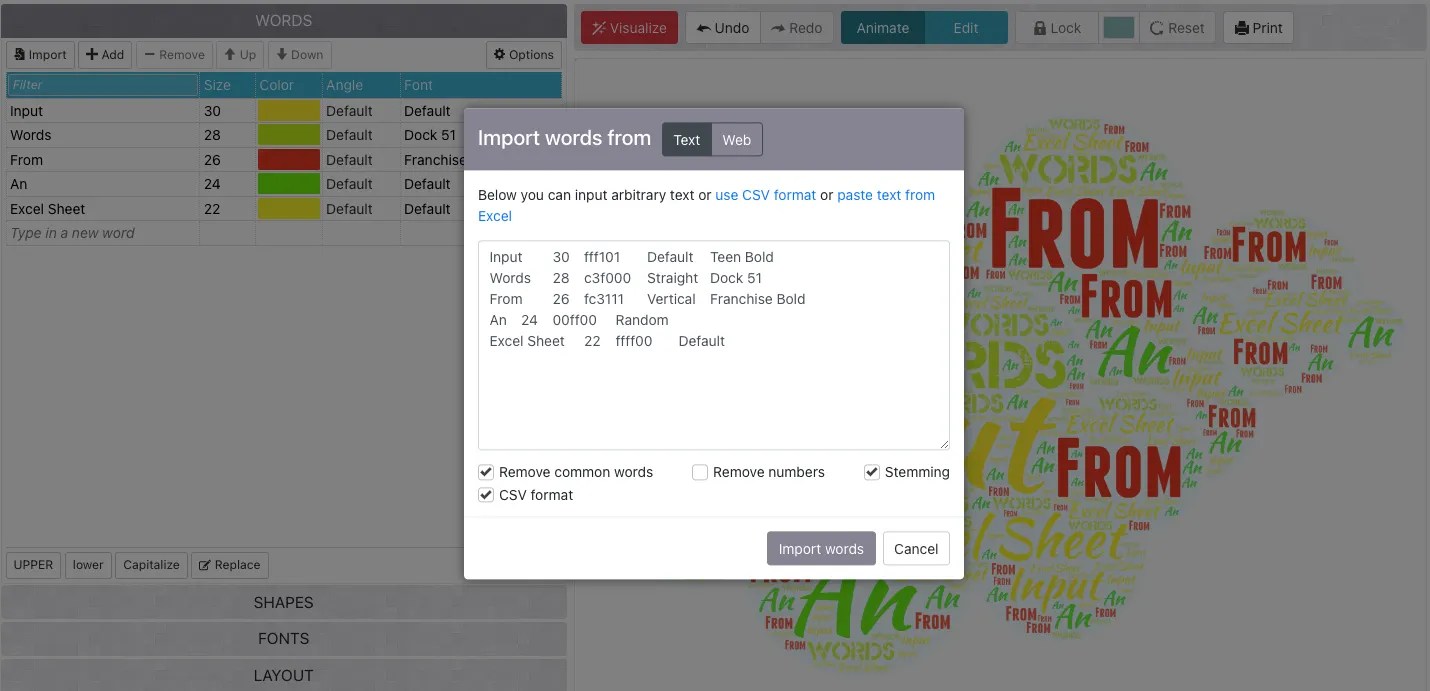
Task: Open Angle cell of An row
Action: pos(360,184)
